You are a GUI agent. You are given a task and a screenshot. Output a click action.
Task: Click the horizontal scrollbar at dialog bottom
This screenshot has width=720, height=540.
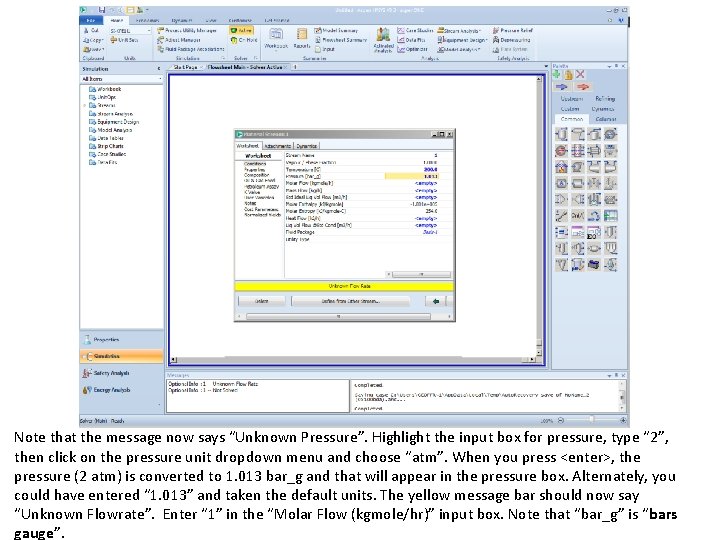coord(338,316)
